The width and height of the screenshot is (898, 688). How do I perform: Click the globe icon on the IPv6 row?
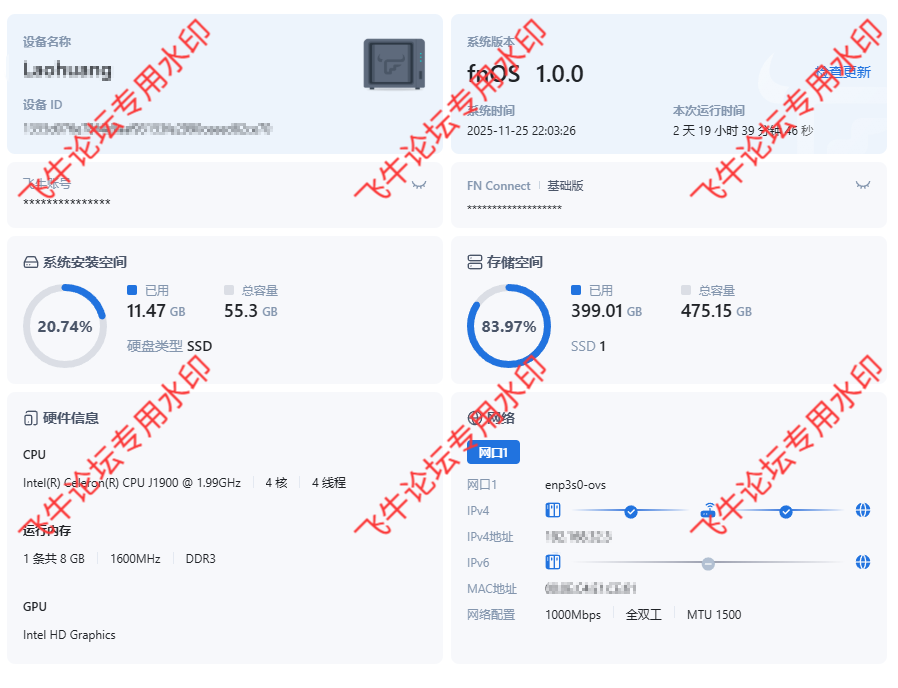click(861, 562)
